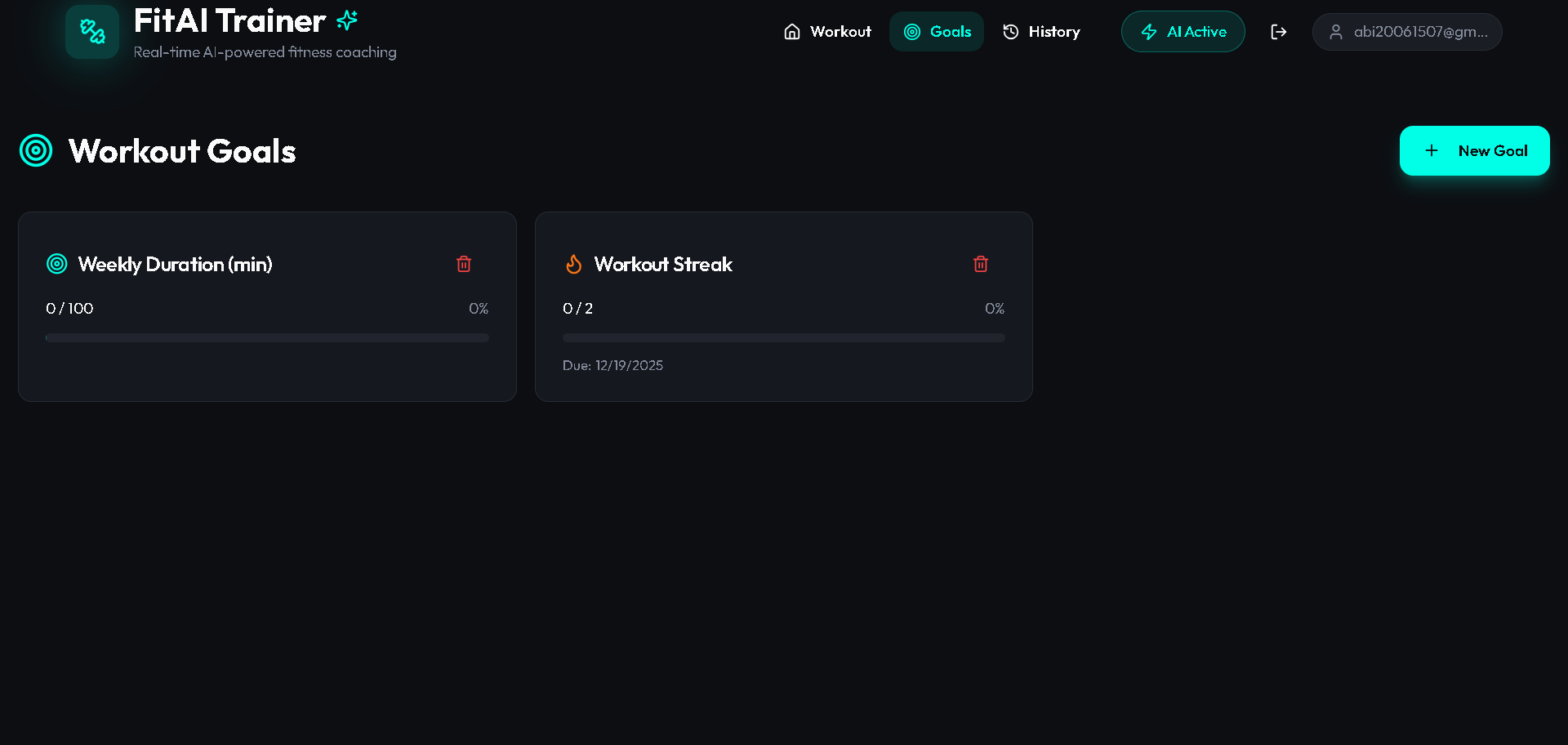Click the Workout Streak progress bar
Screen dimensions: 1568x745
coord(784,337)
